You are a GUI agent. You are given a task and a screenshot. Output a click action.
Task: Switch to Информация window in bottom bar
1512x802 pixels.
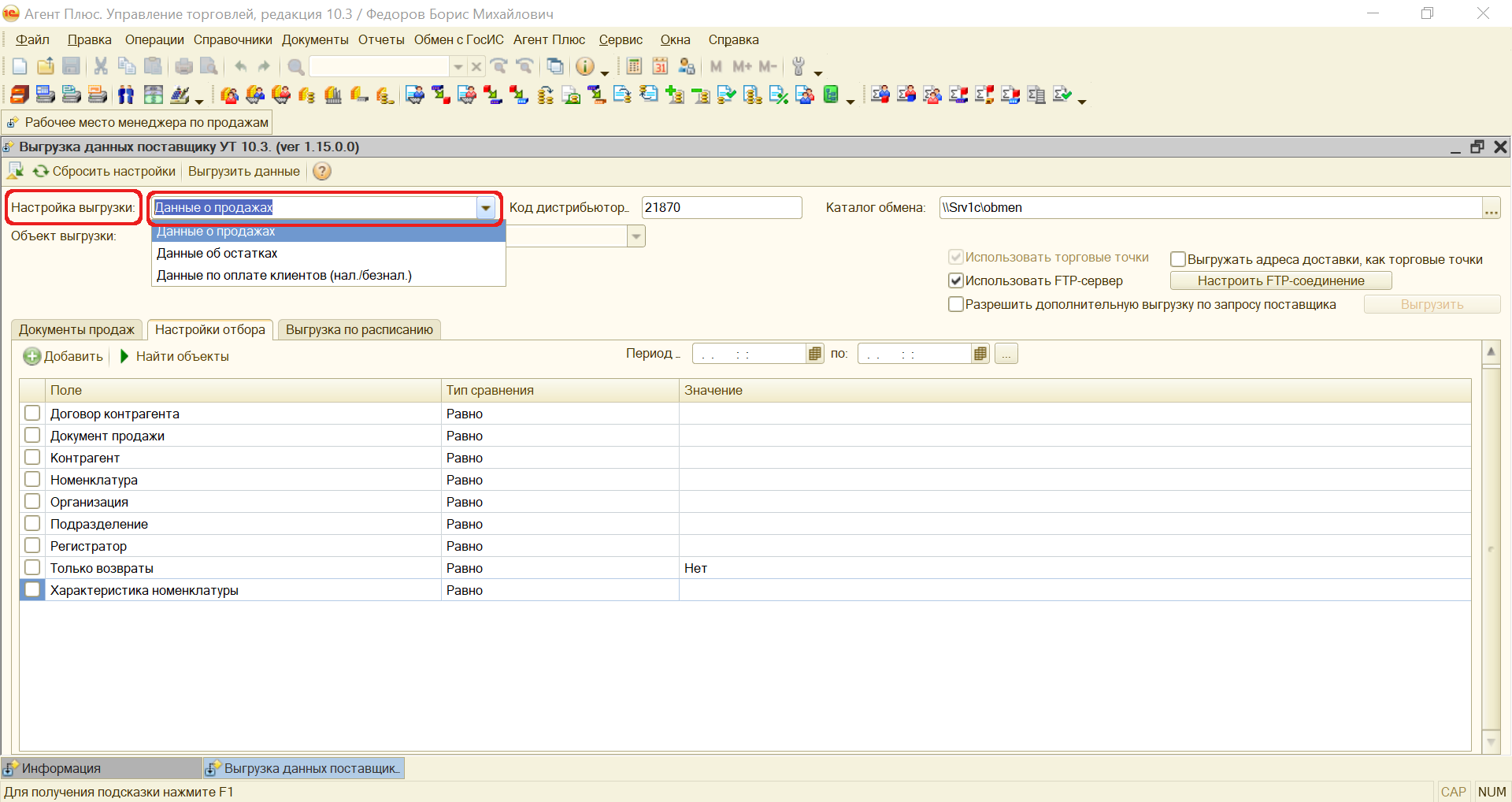[101, 768]
